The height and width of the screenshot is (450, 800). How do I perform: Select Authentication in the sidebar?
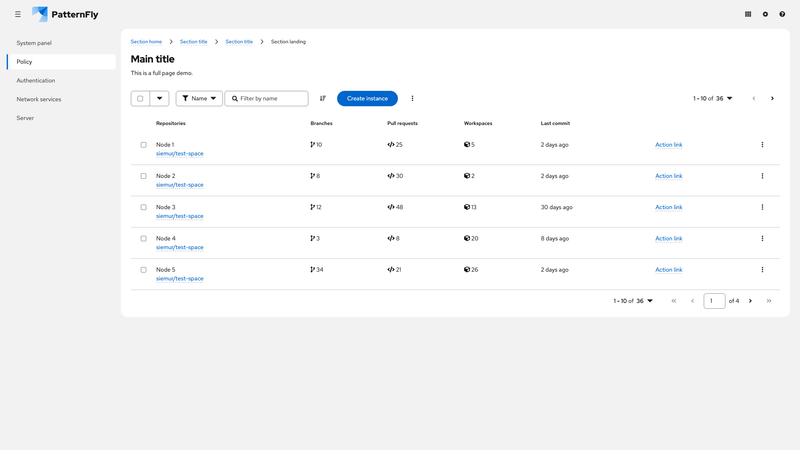[x=36, y=80]
